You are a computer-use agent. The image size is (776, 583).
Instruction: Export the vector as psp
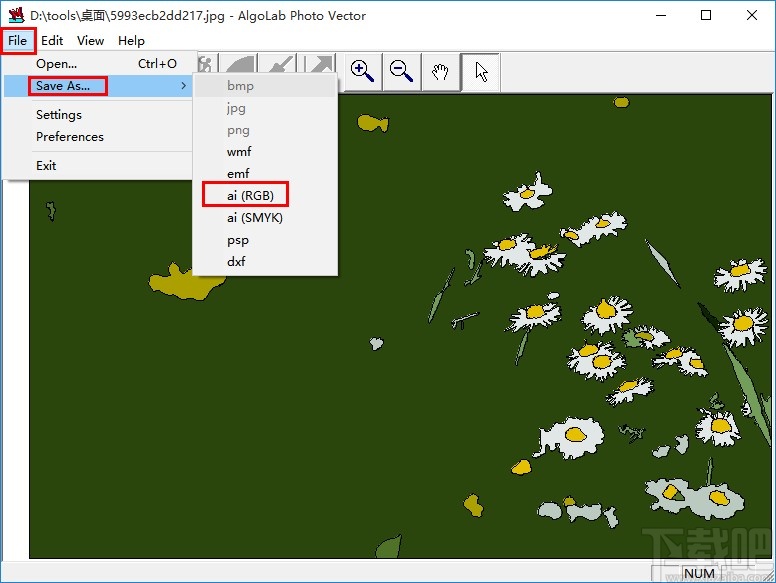click(237, 240)
